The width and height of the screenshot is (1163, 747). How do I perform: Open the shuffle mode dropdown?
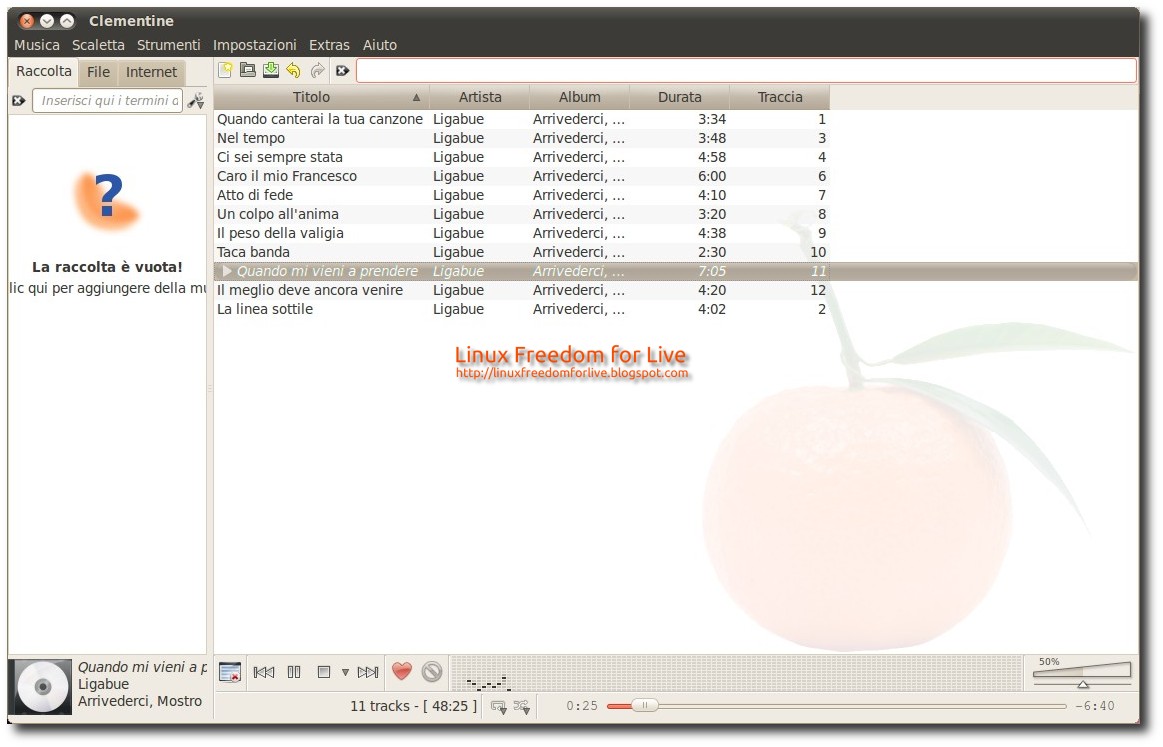coord(522,707)
